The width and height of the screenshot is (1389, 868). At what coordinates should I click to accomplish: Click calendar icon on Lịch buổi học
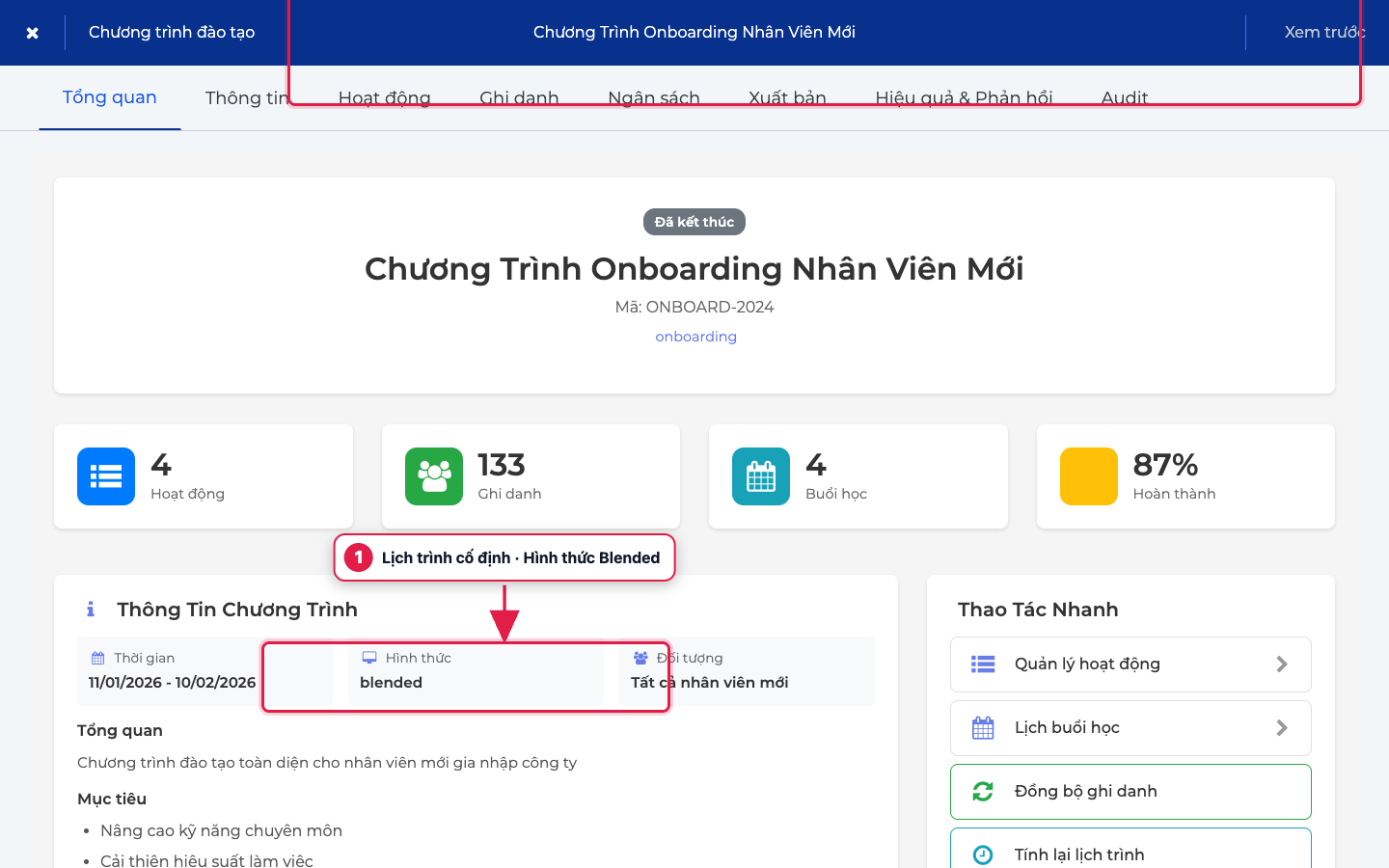click(983, 728)
